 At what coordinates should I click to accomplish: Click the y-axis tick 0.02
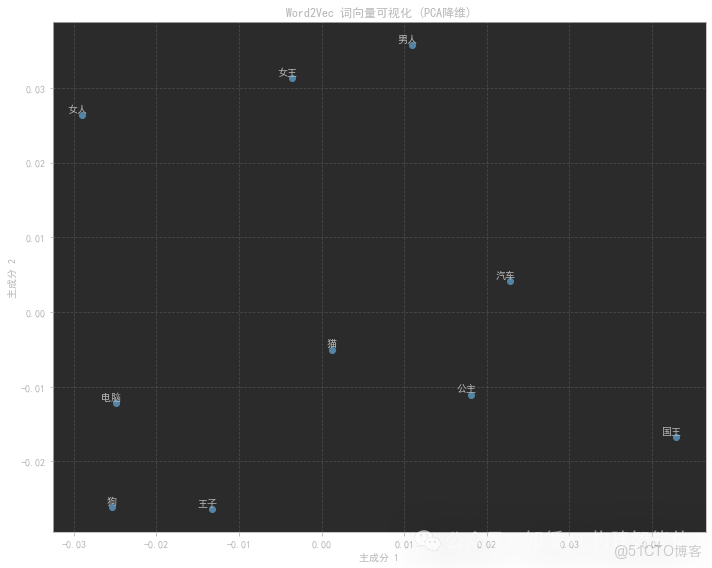[35, 164]
